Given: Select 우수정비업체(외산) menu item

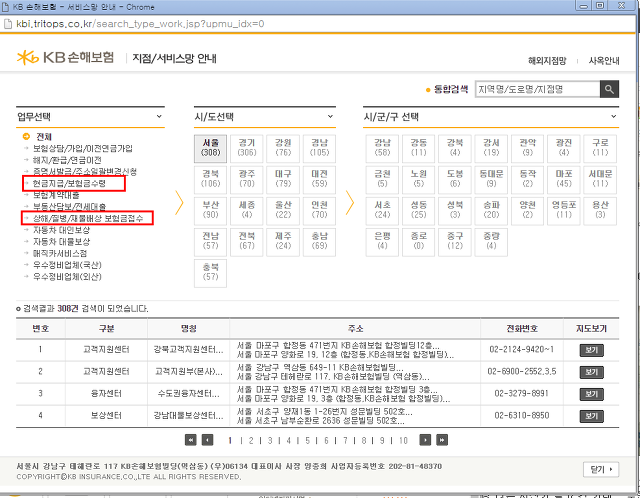Looking at the screenshot, I should tap(67, 277).
